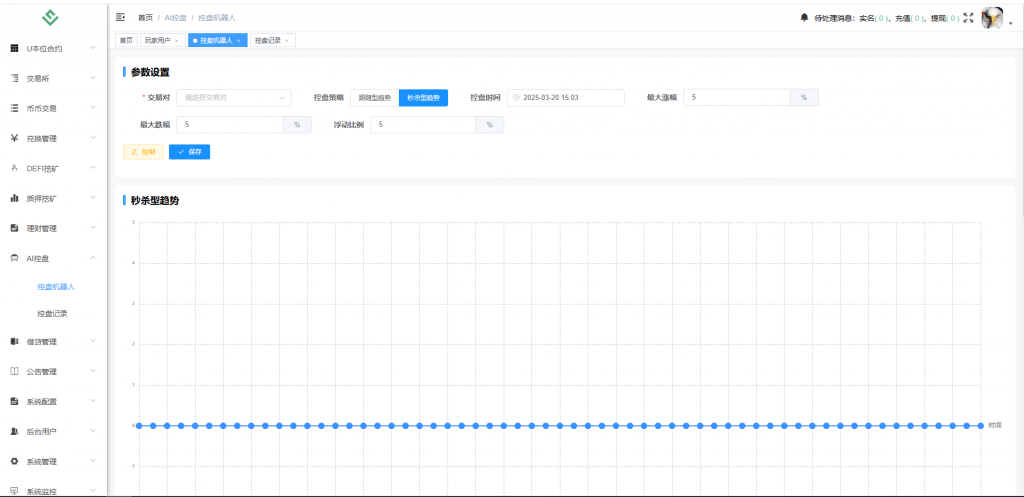The height and width of the screenshot is (497, 1024).
Task: Click the 充值(0) pending message link
Action: 910,18
